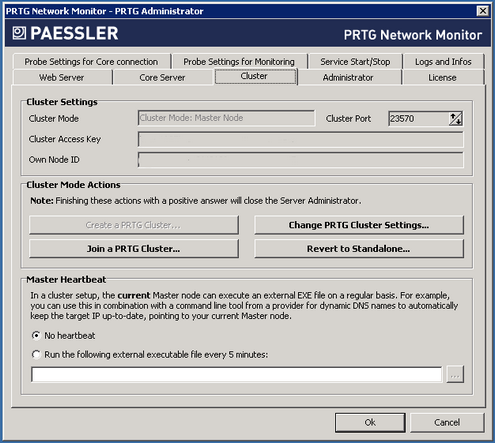495x443 pixels.
Task: Select the No heartbeat radio option
Action: pyautogui.click(x=36, y=335)
